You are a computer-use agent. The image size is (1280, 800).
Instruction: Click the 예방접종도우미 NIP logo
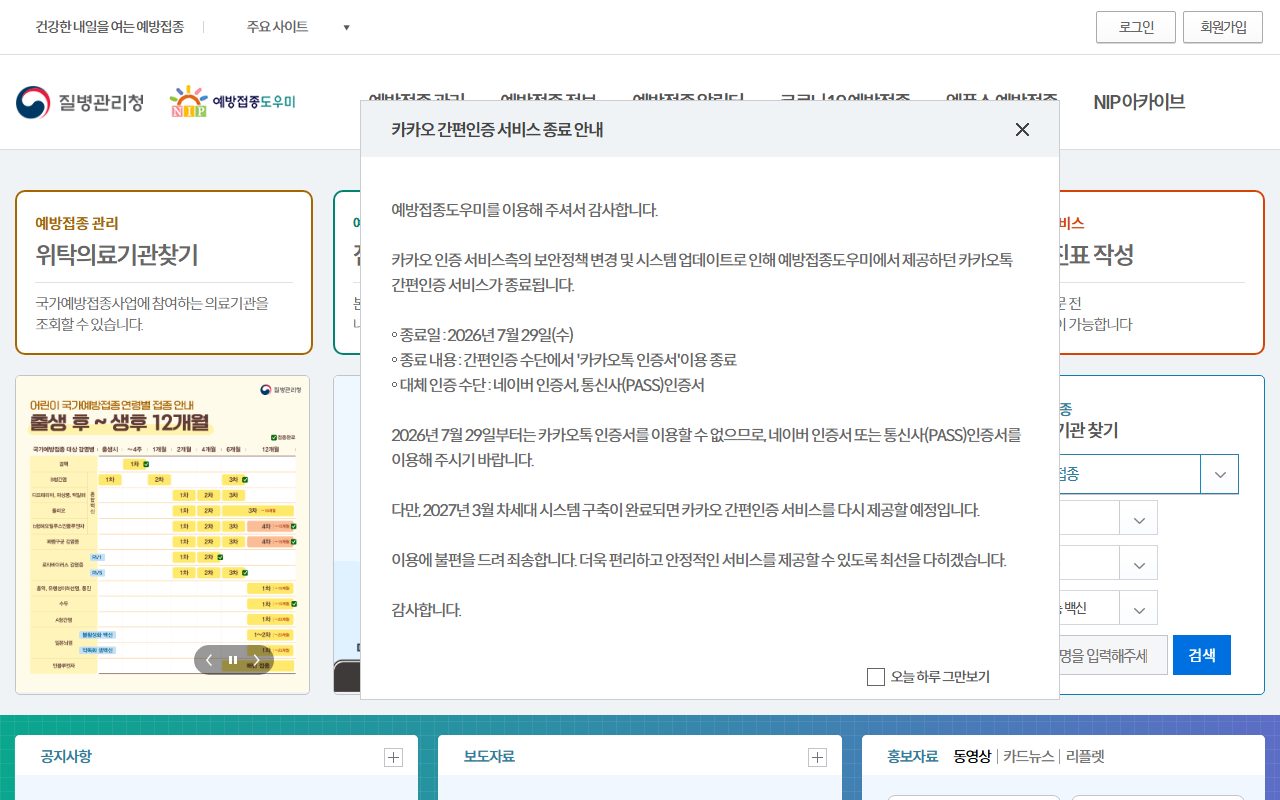233,102
